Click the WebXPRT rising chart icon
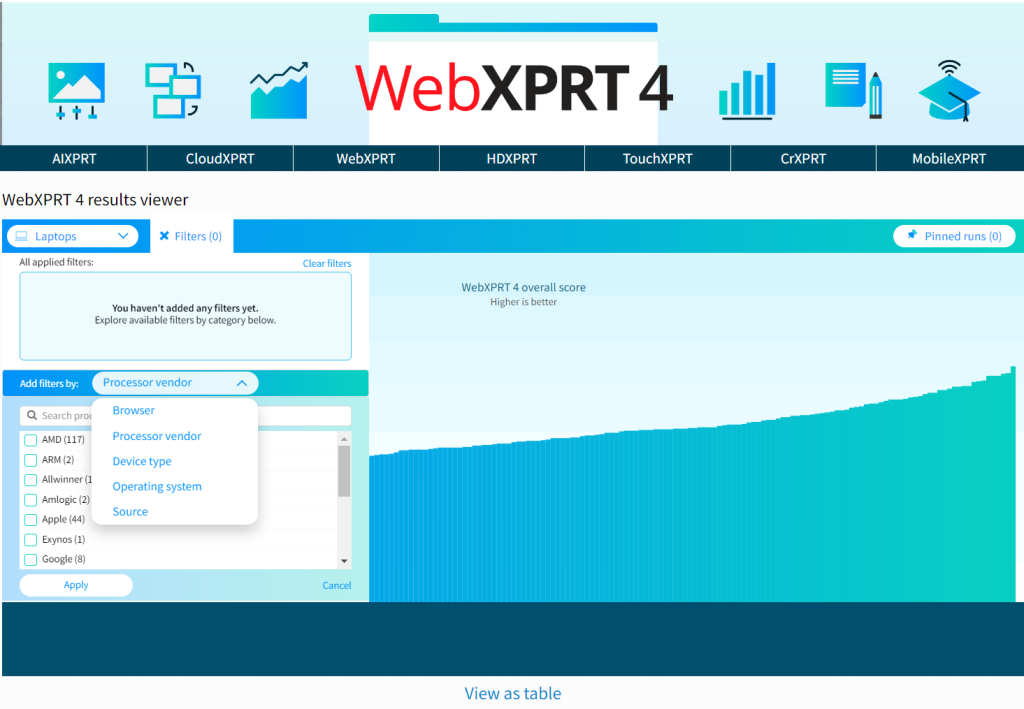This screenshot has width=1024, height=709. click(279, 91)
